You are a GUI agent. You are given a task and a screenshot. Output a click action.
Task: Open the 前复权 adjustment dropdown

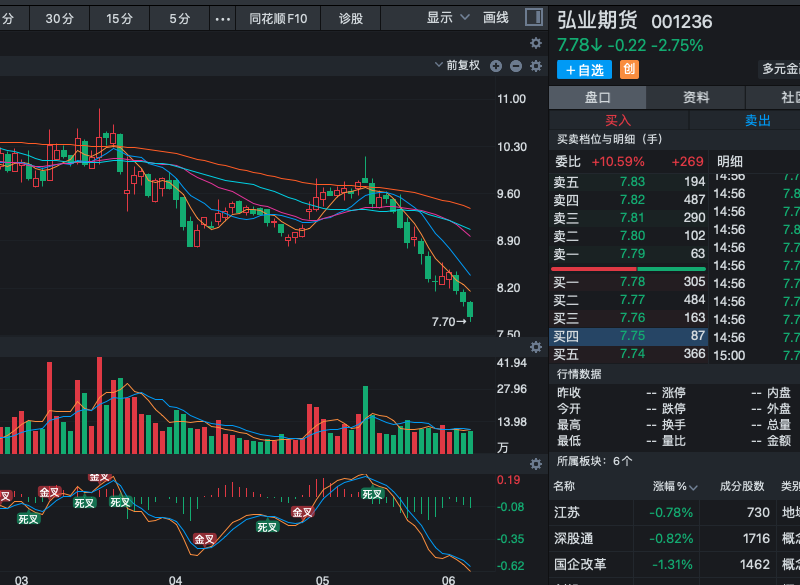[x=457, y=65]
